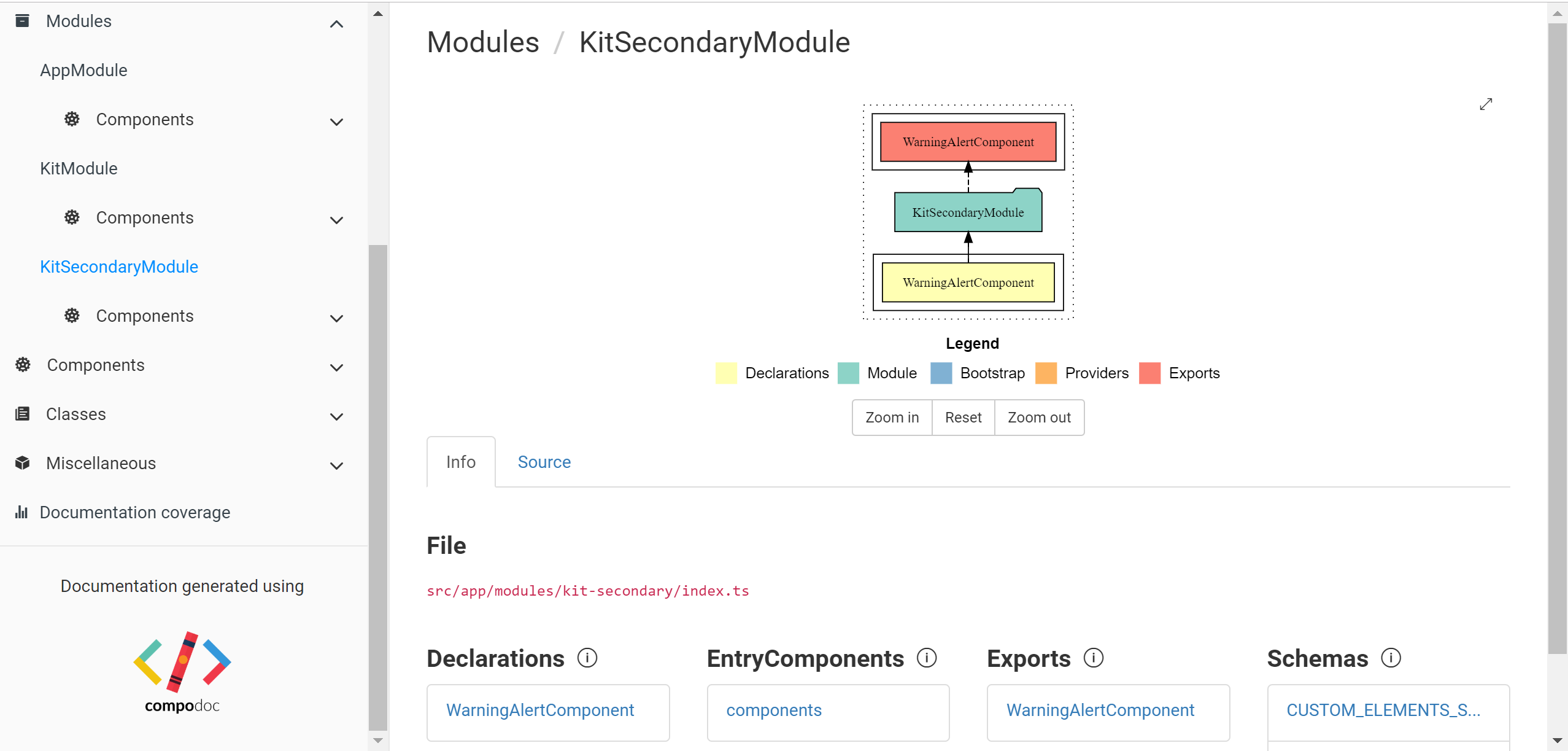Open Documentation coverage via its chart icon
This screenshot has width=1568, height=751.
tap(22, 512)
